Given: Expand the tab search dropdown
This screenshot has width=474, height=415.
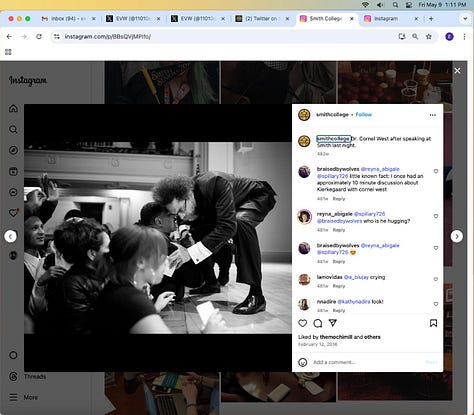Looking at the screenshot, I should pyautogui.click(x=465, y=19).
